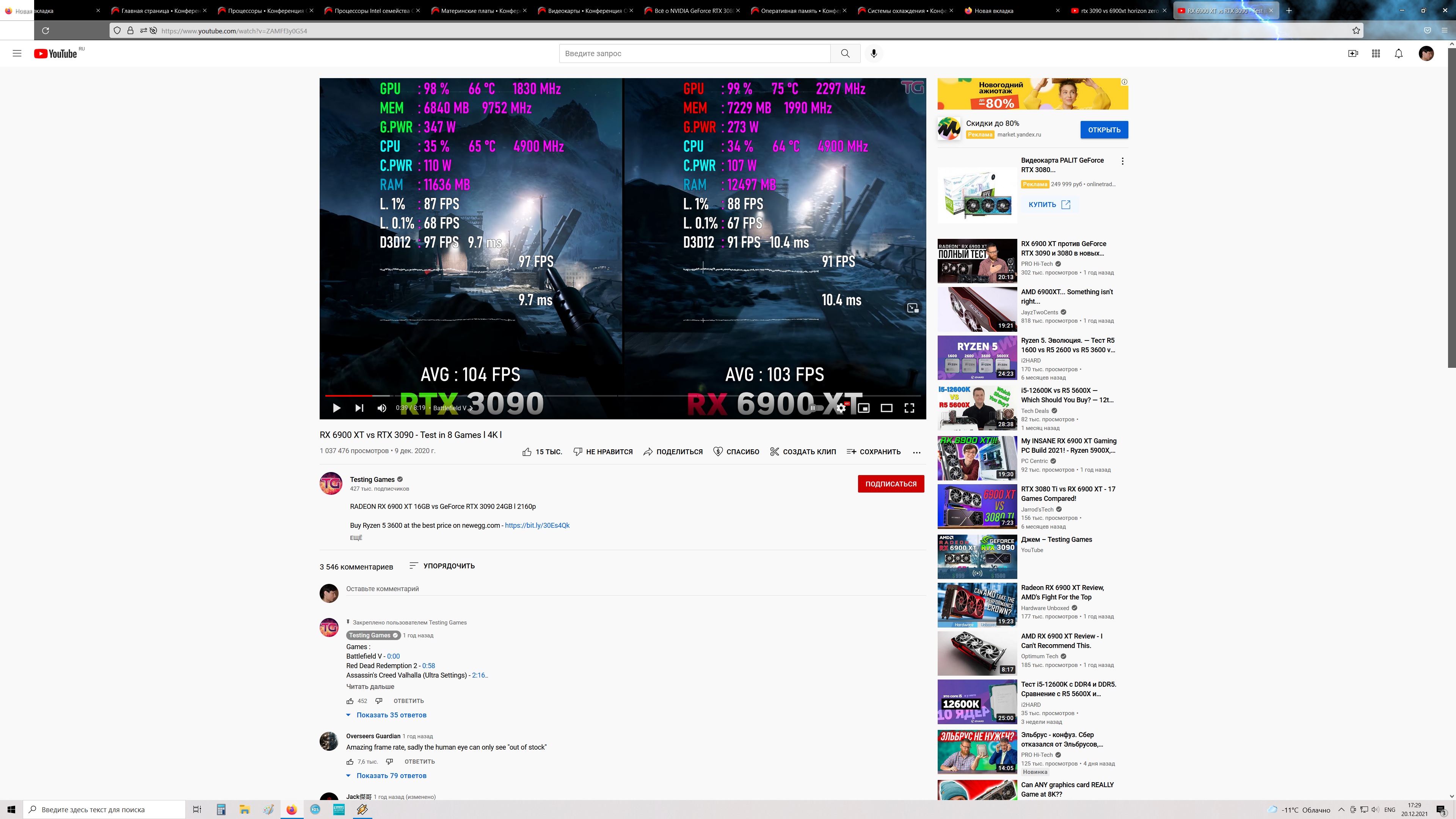Open the account avatar menu
1456x819 pixels.
coord(1426,53)
